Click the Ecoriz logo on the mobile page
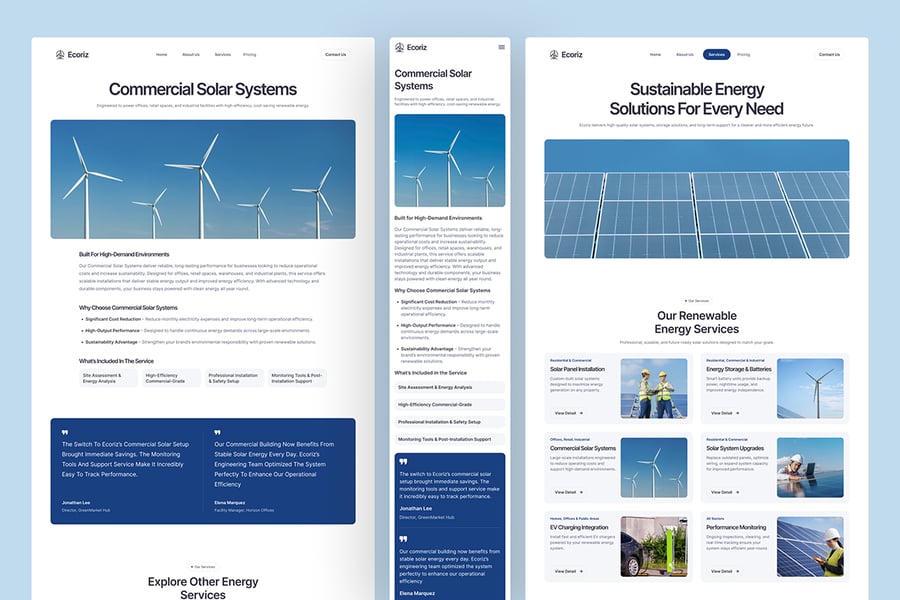This screenshot has height=600, width=900. point(411,47)
